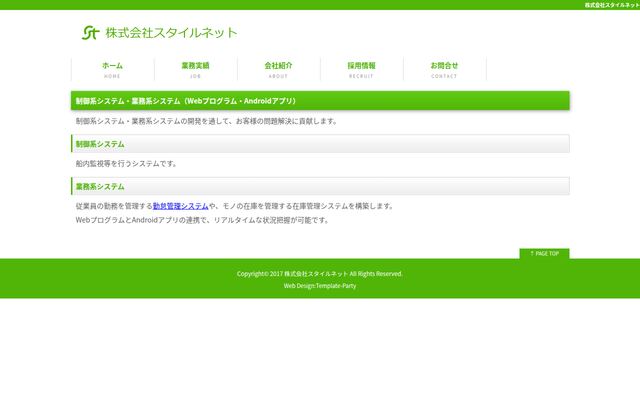Click the intro sentence about 問題解決
This screenshot has width=640, height=400.
[x=207, y=121]
